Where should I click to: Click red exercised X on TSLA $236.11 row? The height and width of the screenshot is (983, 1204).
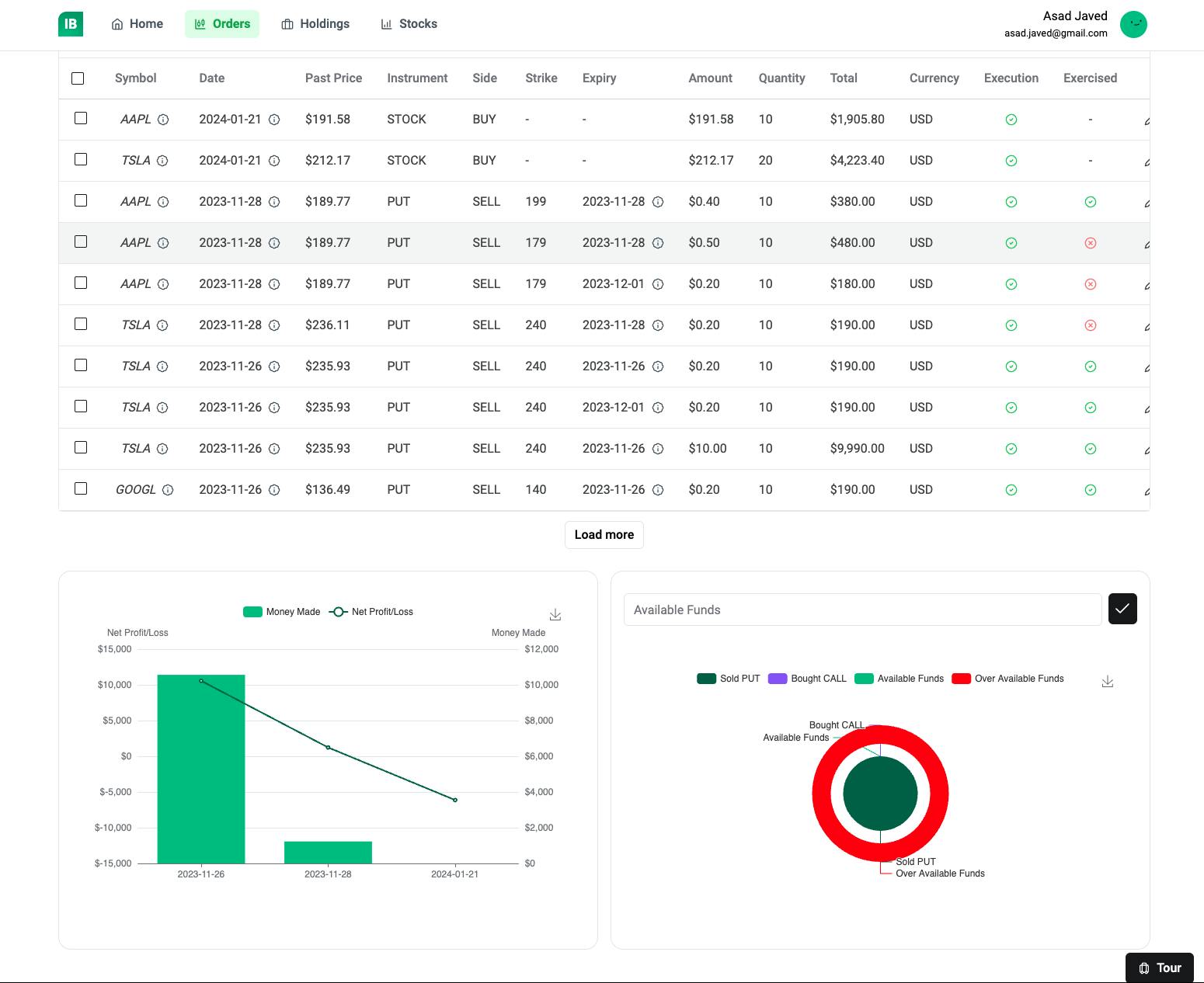(x=1090, y=325)
